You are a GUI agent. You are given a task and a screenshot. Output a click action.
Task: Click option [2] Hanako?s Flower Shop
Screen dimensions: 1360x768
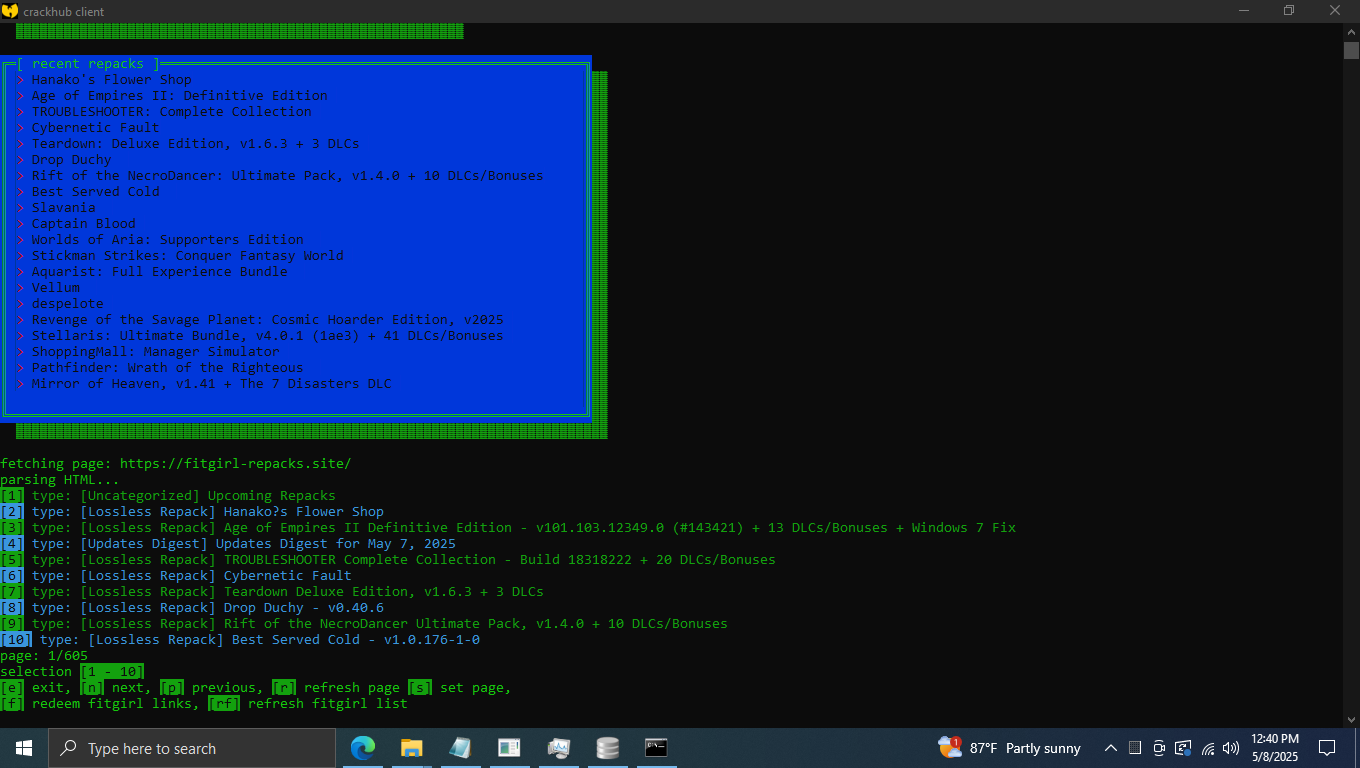pos(192,511)
